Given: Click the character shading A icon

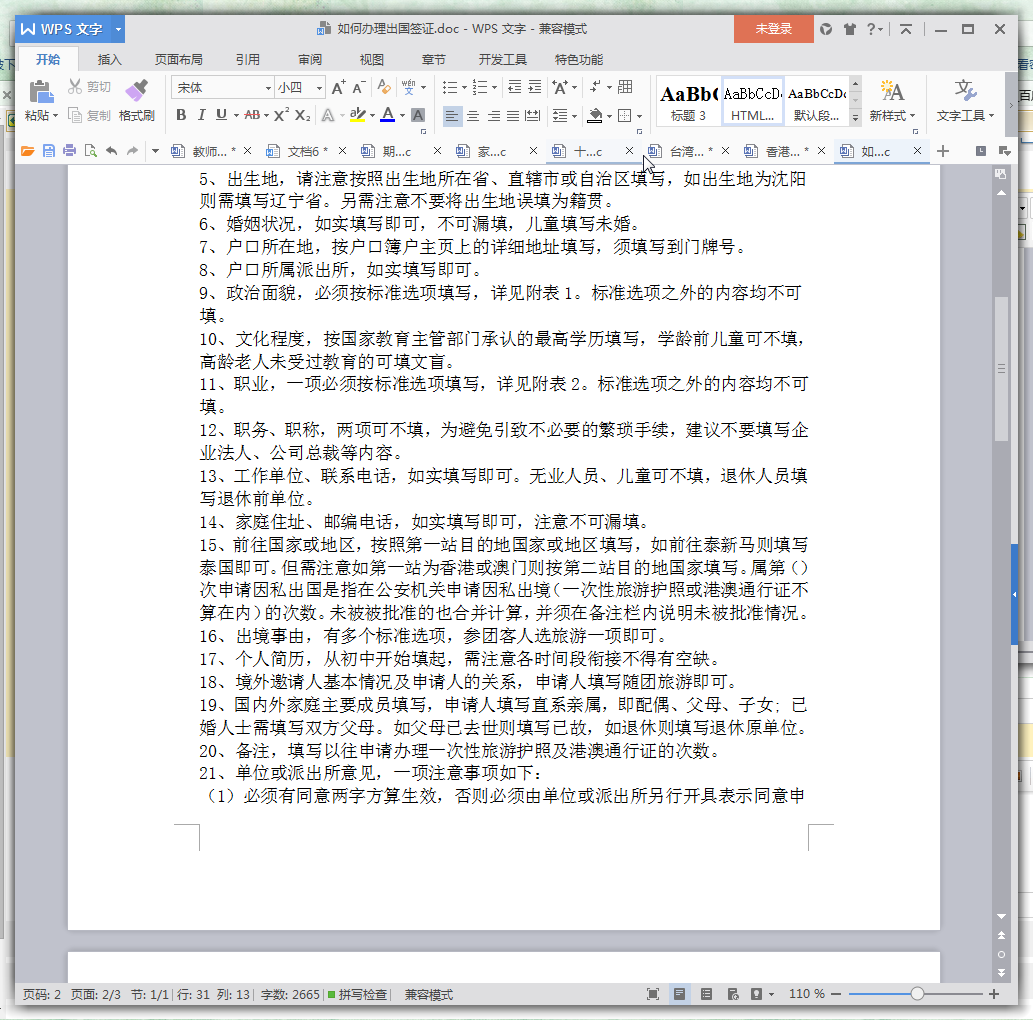Looking at the screenshot, I should [x=418, y=115].
